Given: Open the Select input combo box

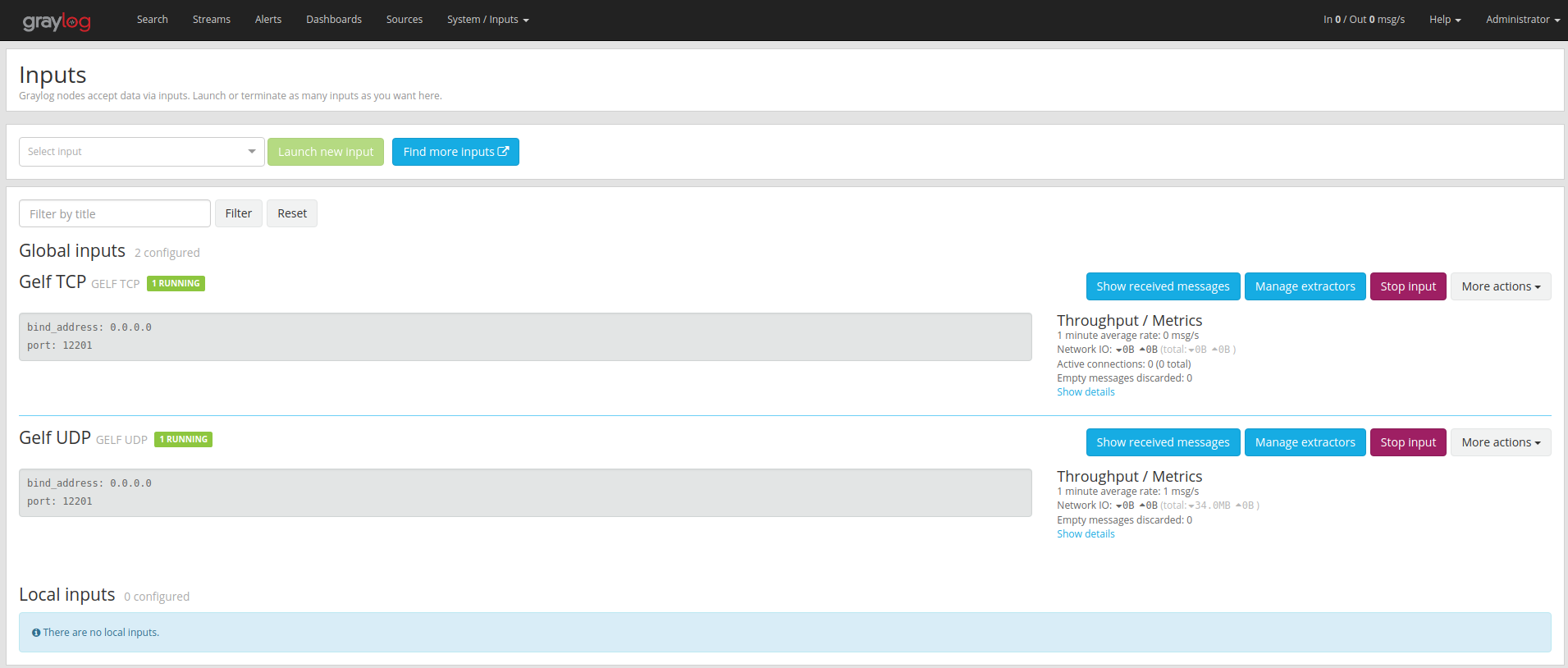Looking at the screenshot, I should point(141,152).
